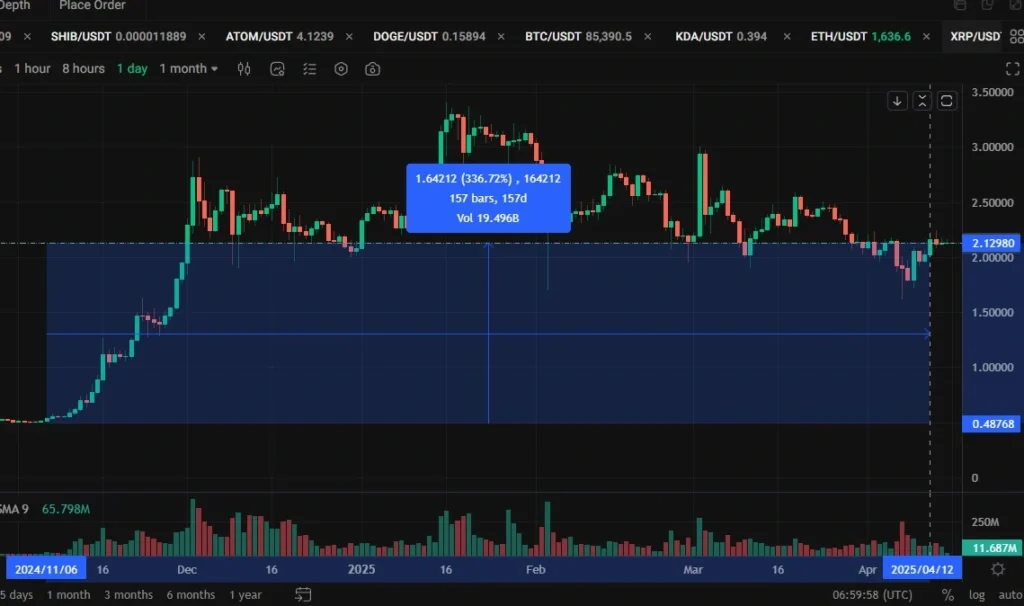Open the indicators panel icon
This screenshot has height=606, width=1024.
[277, 69]
